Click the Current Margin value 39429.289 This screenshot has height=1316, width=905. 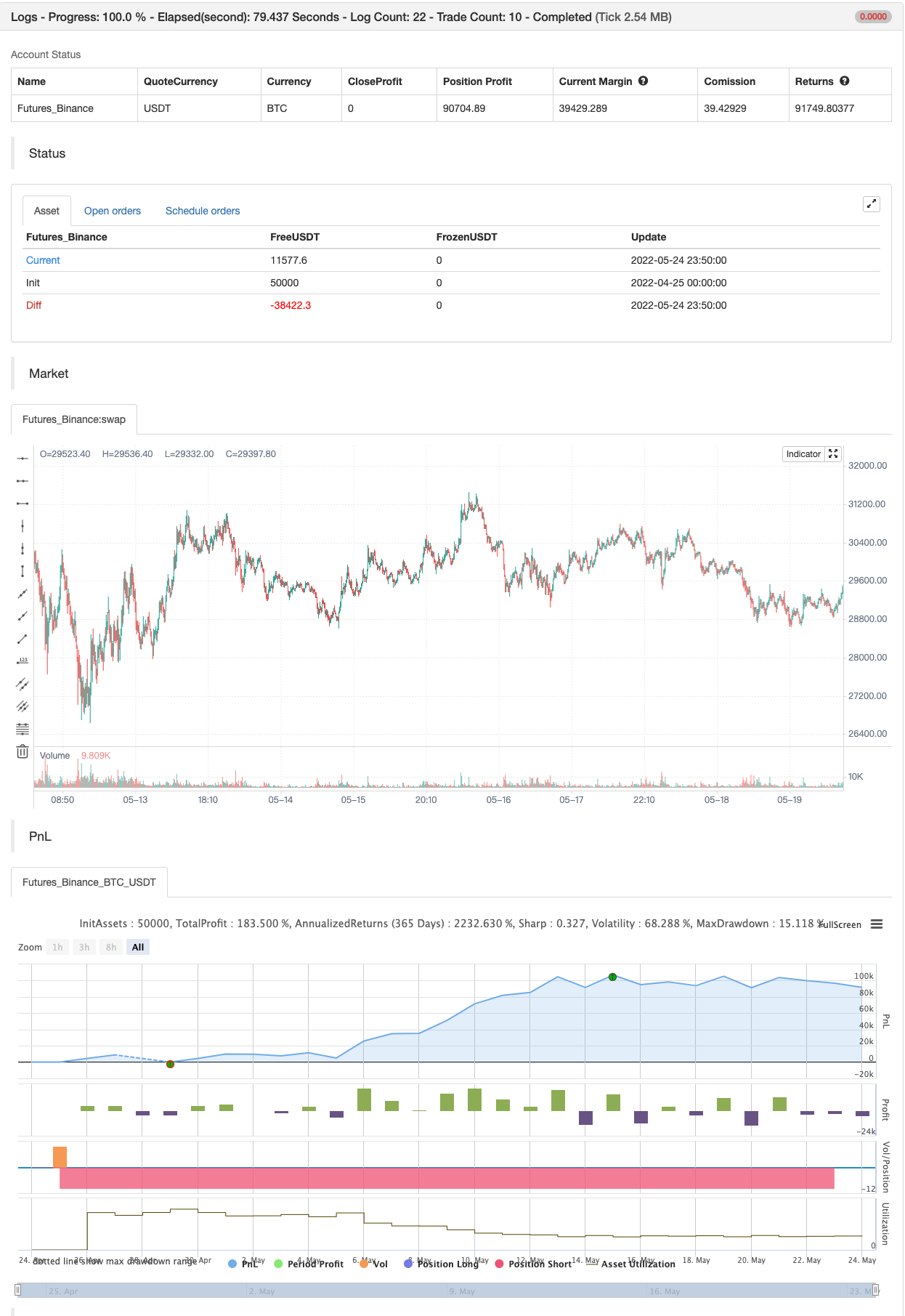[x=583, y=108]
